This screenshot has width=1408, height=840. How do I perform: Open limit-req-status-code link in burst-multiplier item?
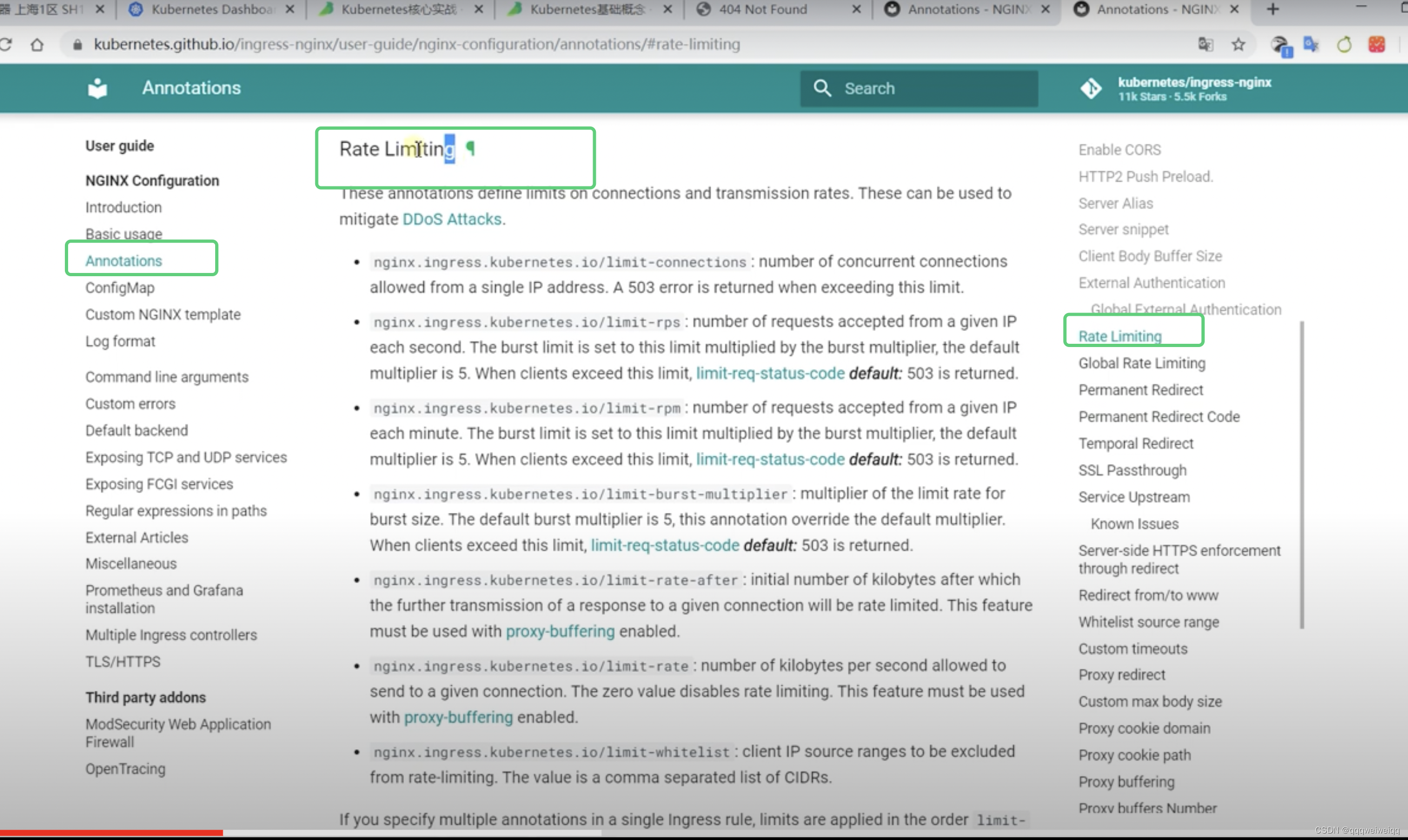(665, 545)
